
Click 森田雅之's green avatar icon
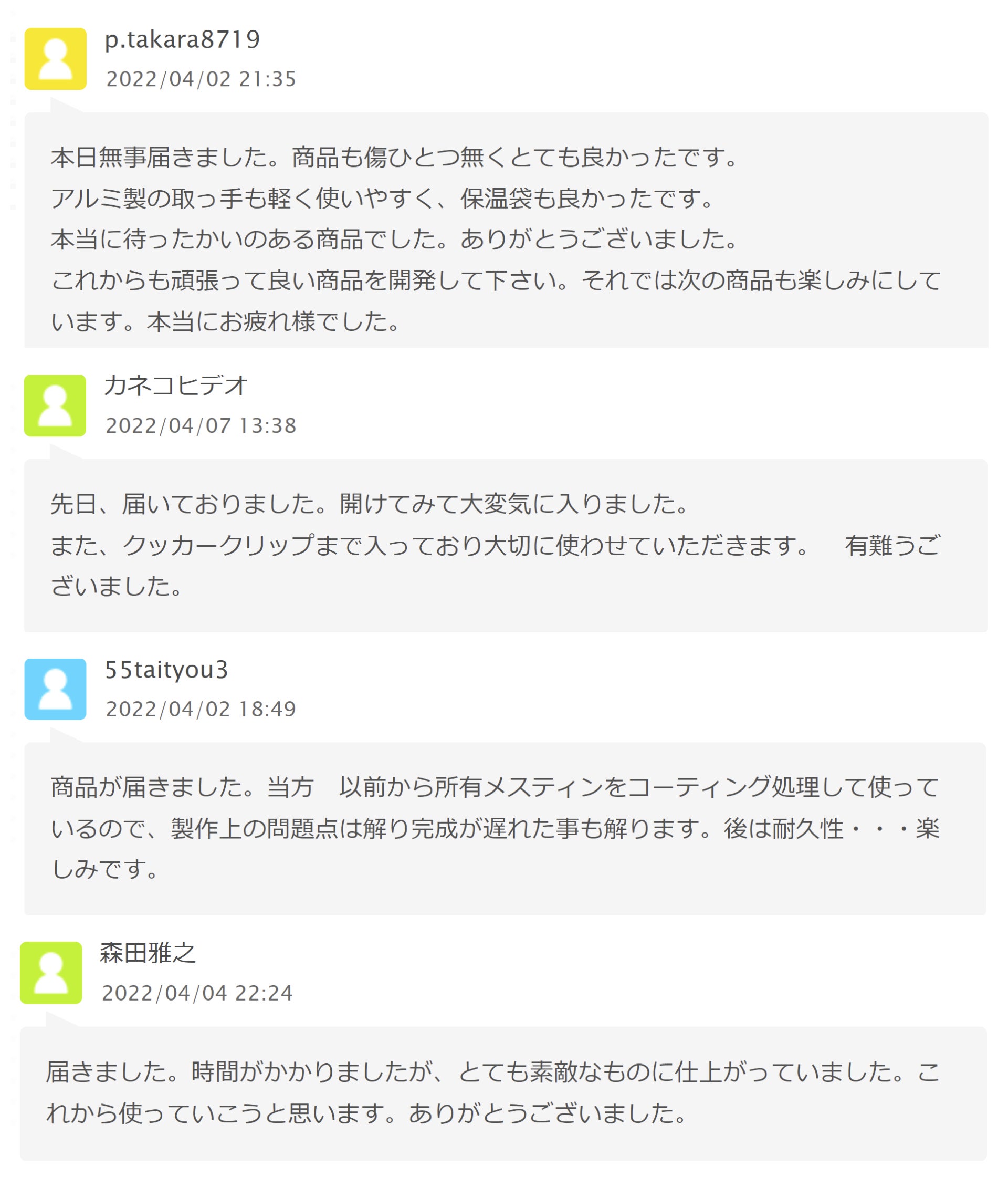pyautogui.click(x=51, y=973)
